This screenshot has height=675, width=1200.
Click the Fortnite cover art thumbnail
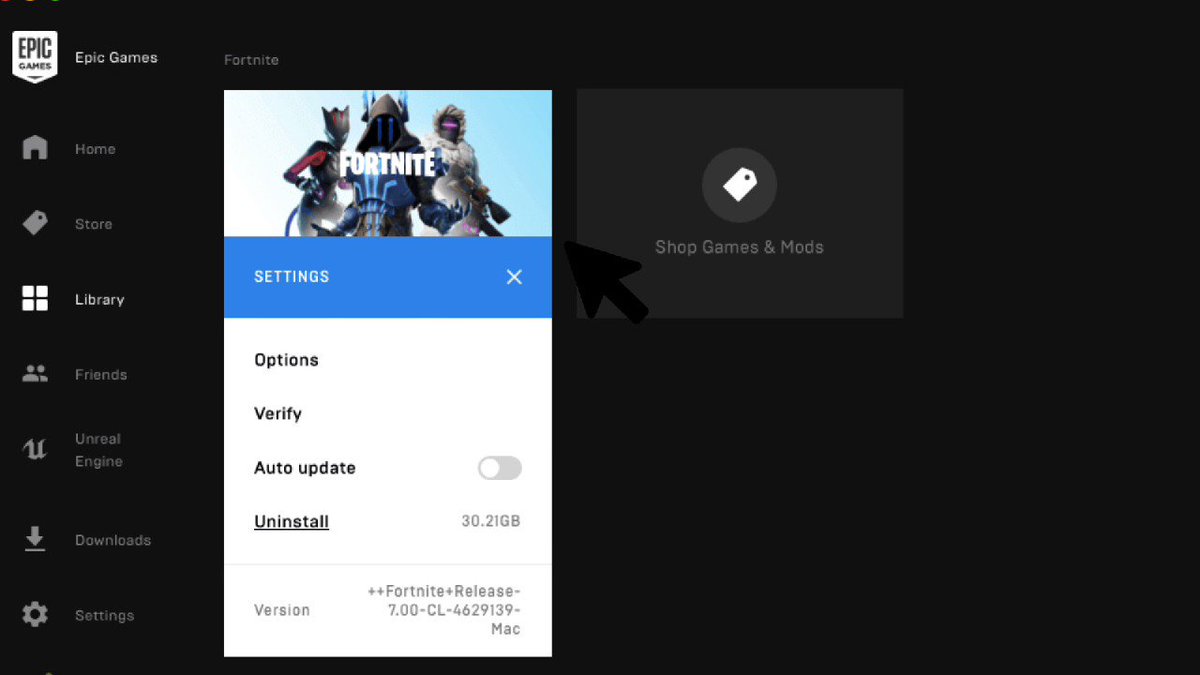click(388, 164)
